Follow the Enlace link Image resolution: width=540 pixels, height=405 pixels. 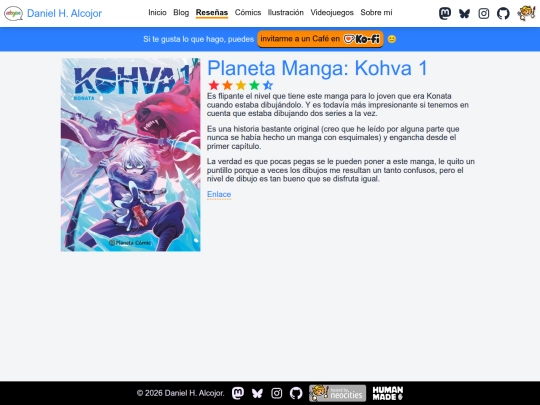click(x=219, y=194)
